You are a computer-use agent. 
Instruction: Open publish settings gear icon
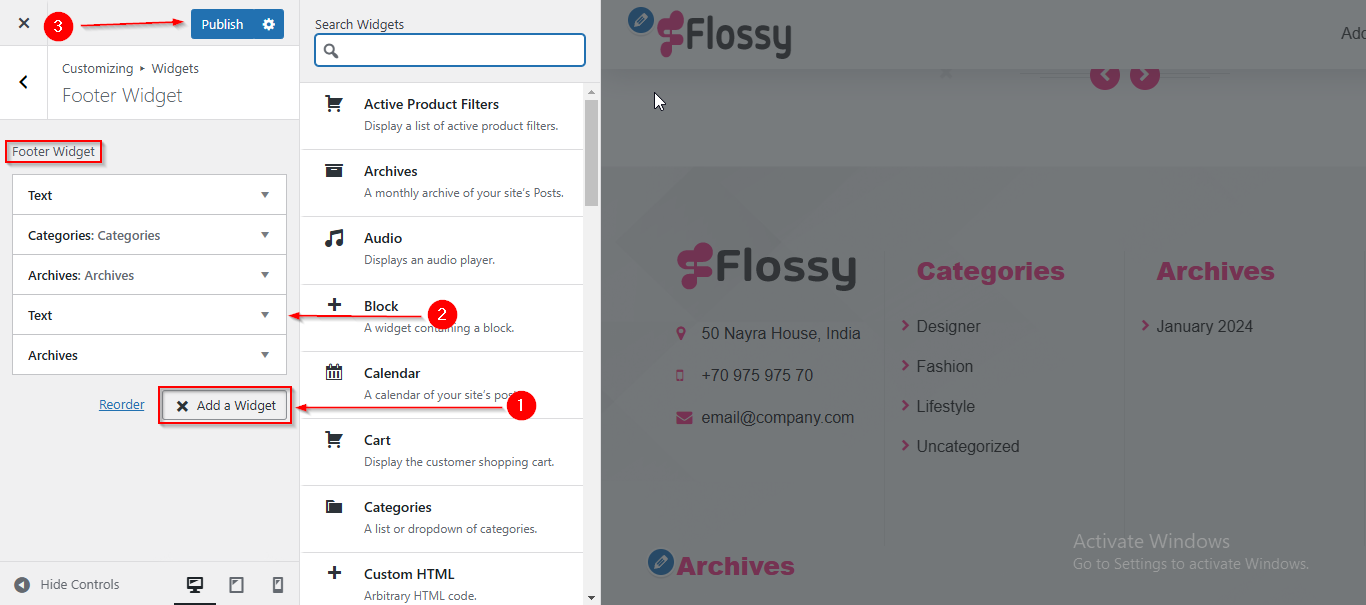coord(268,24)
